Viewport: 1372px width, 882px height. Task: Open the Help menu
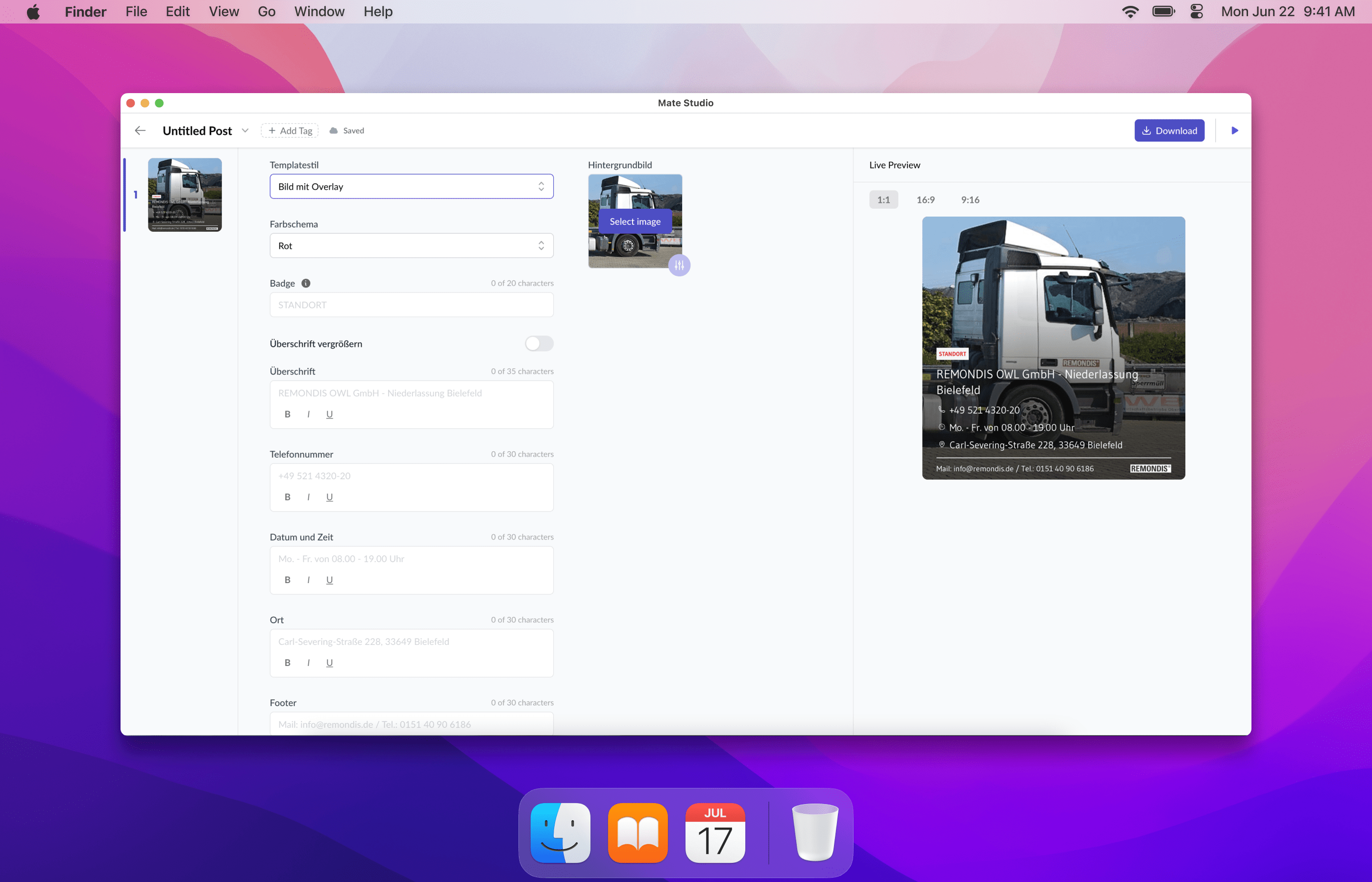[378, 11]
